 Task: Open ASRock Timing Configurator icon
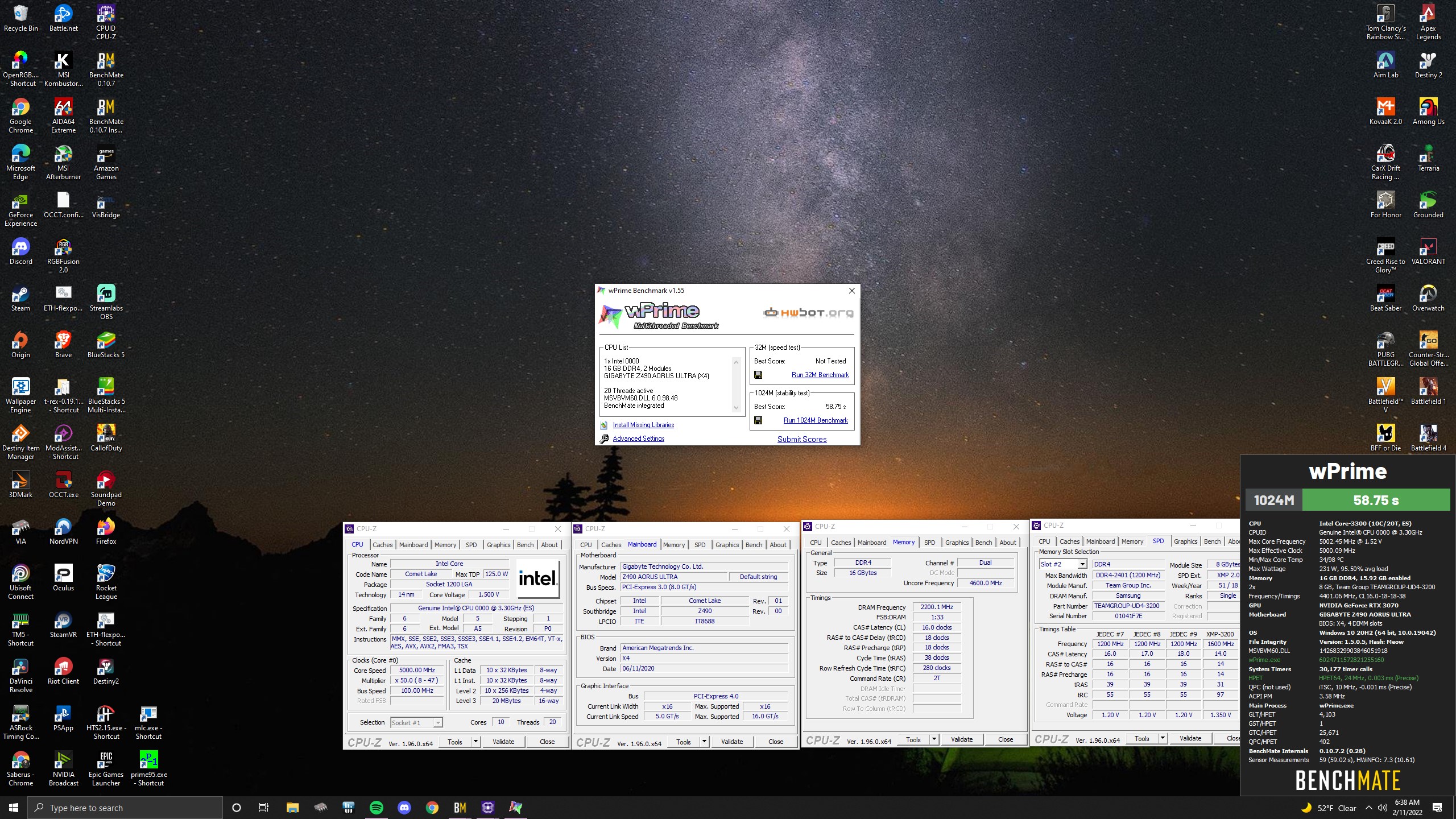pyautogui.click(x=20, y=722)
